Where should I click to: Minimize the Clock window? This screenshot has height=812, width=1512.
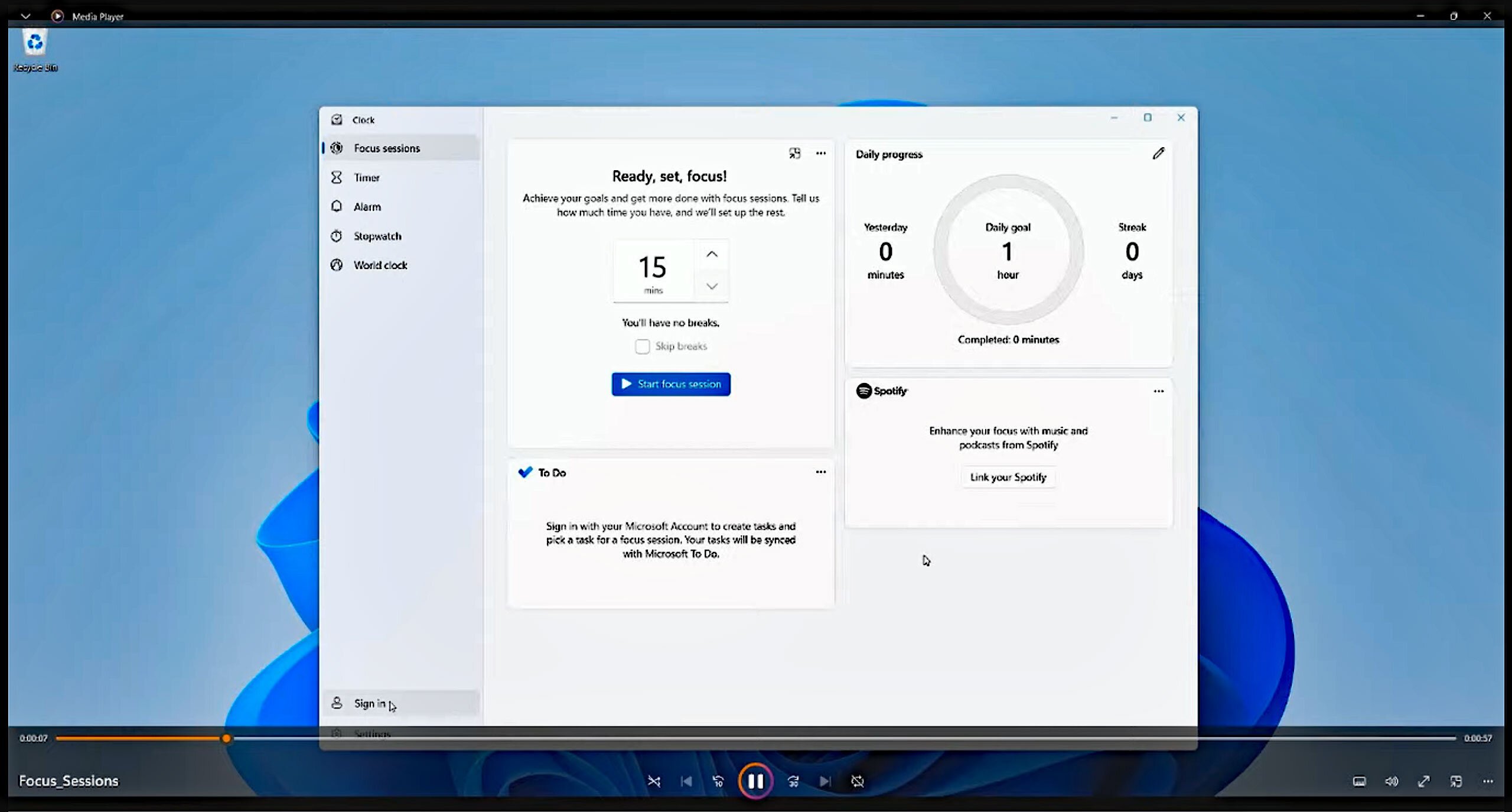[1114, 118]
